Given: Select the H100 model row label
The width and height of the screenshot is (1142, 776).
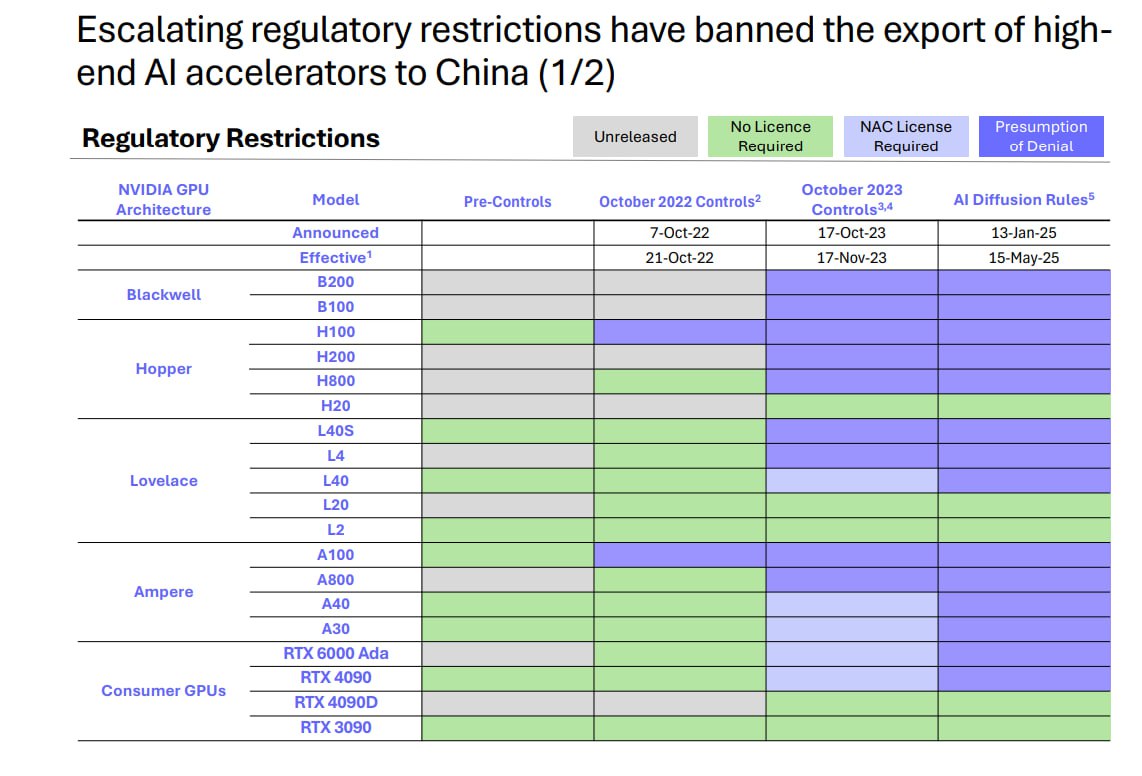Looking at the screenshot, I should tap(335, 332).
